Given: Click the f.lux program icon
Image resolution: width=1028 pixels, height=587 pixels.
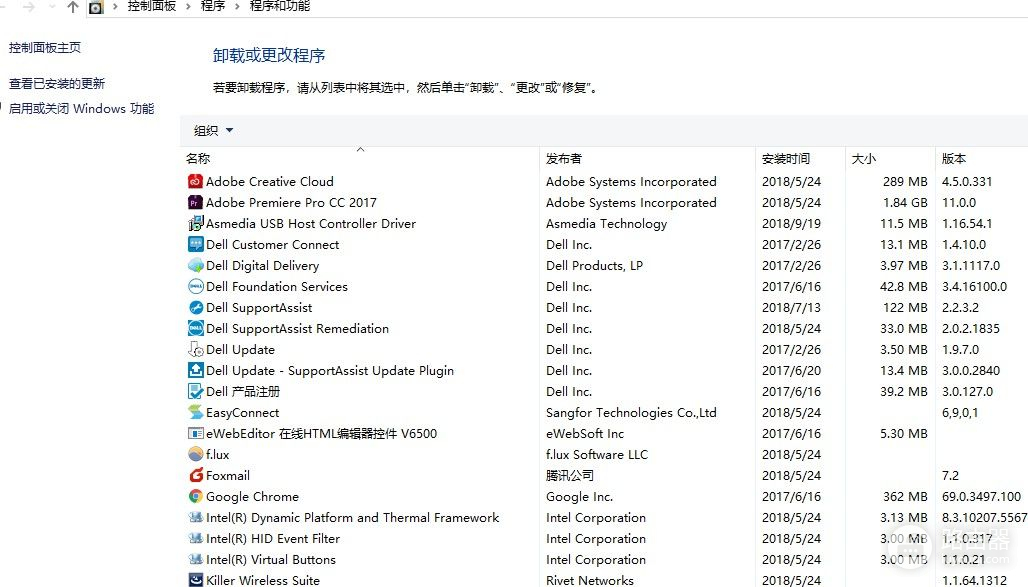Looking at the screenshot, I should [x=195, y=455].
